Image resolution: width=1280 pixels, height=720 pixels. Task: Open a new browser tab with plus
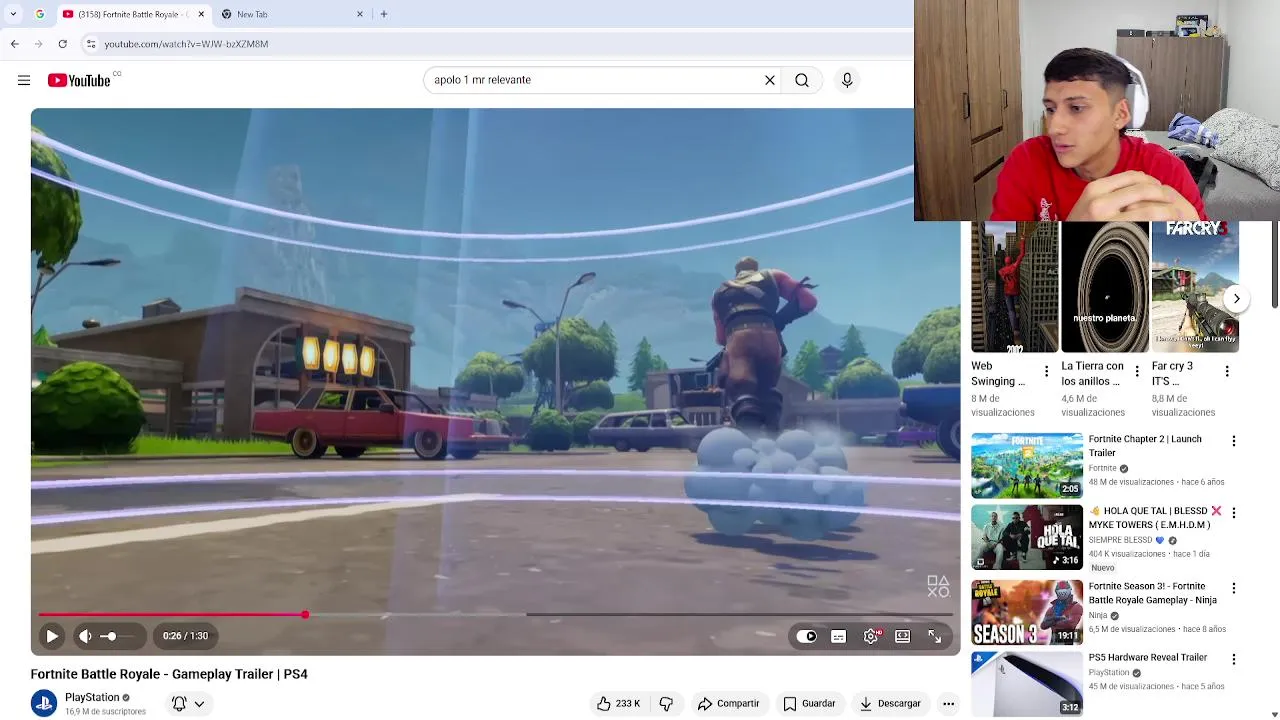click(384, 14)
